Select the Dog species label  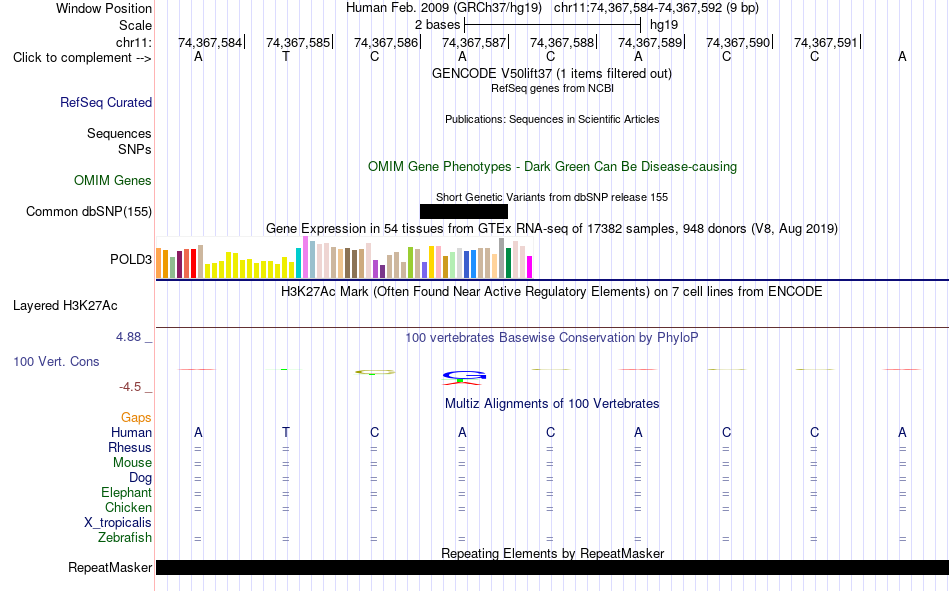pyautogui.click(x=141, y=478)
